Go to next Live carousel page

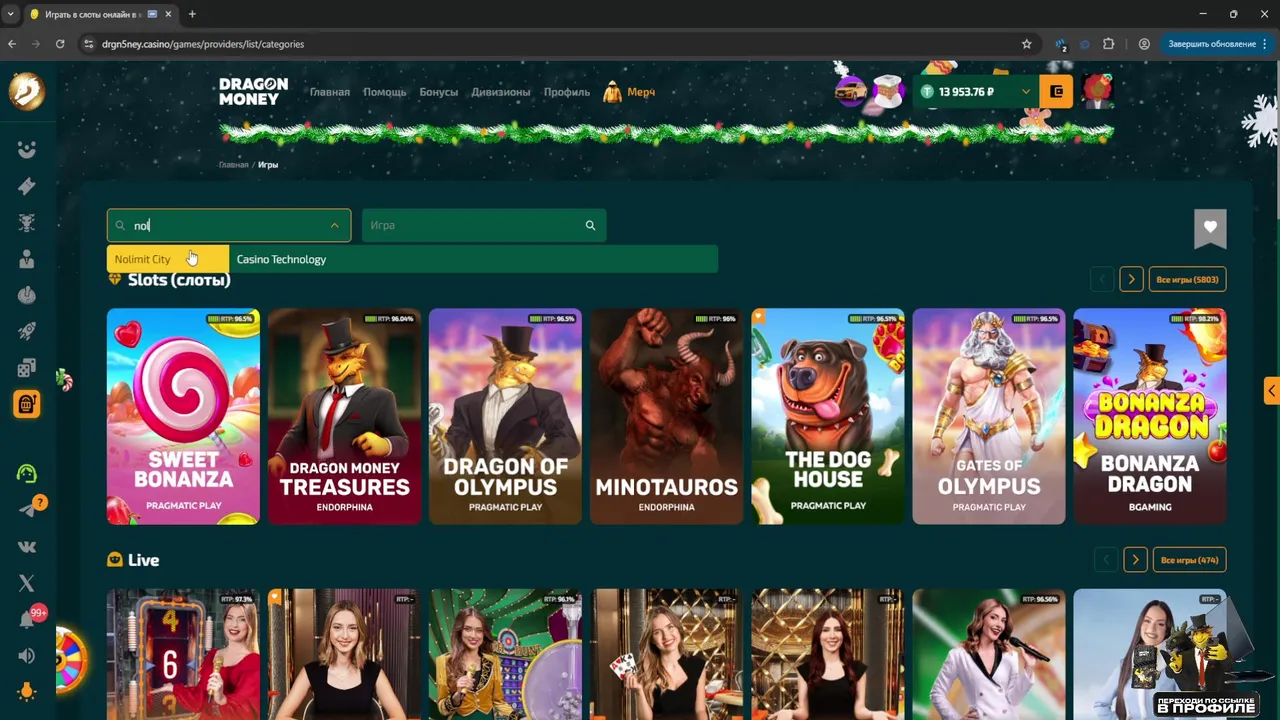tap(1135, 560)
